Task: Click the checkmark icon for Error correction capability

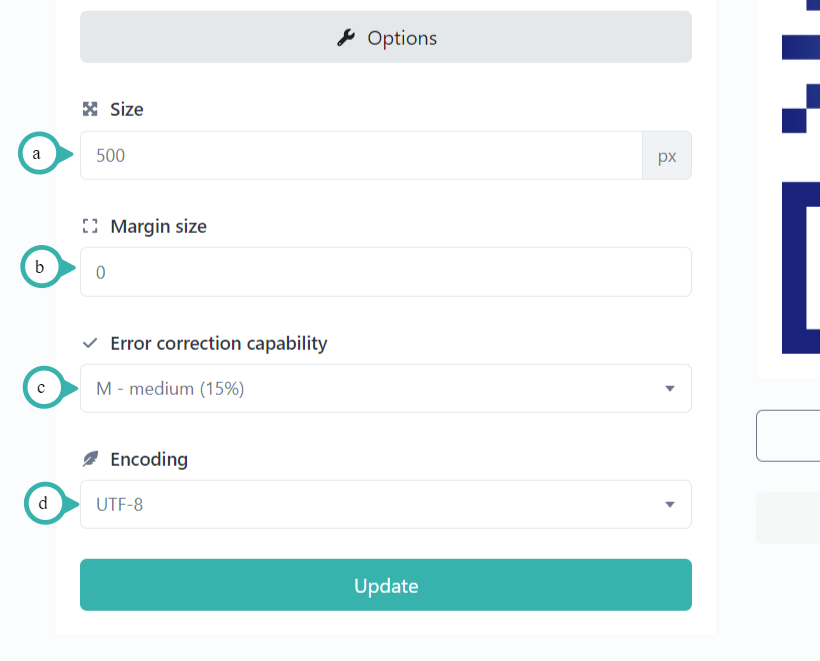Action: pyautogui.click(x=90, y=343)
